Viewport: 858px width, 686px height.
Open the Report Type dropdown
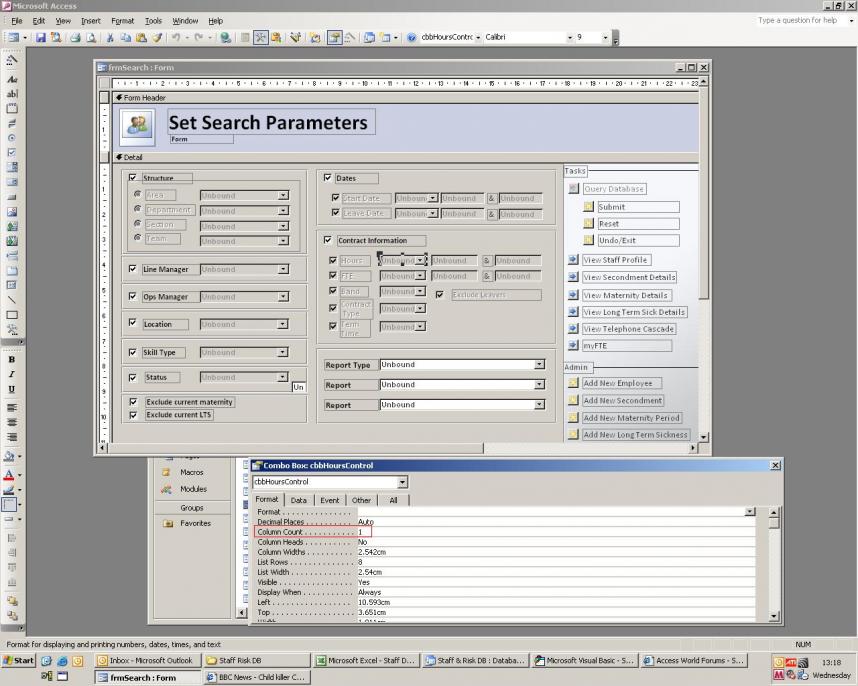[x=539, y=365]
